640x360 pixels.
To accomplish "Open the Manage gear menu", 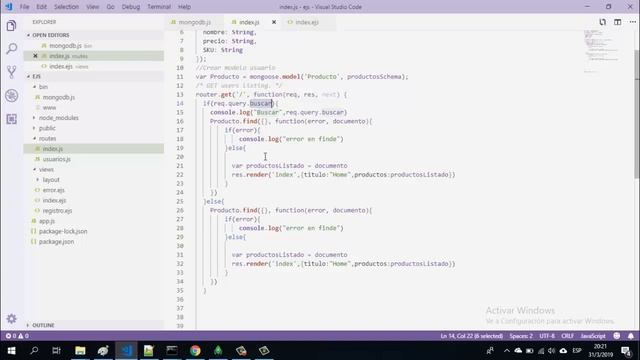I will [x=11, y=319].
